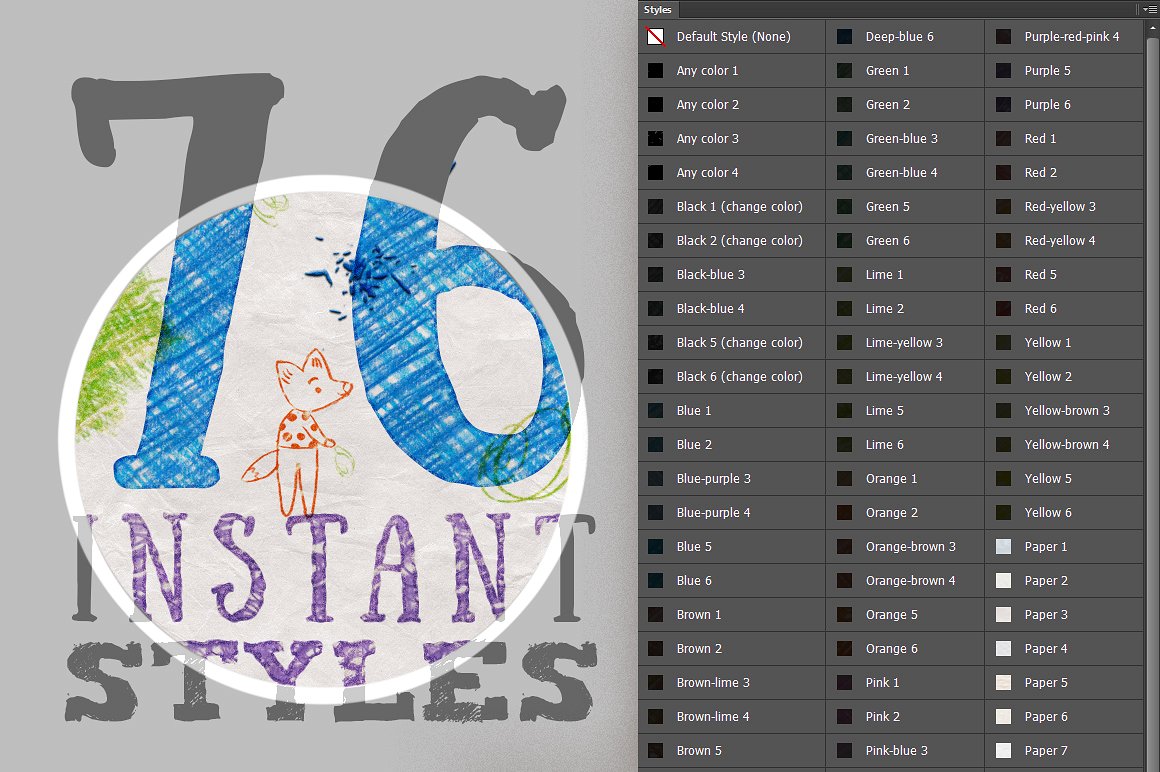Viewport: 1160px width, 772px height.
Task: Select the Default Style (None) thumbnail
Action: pyautogui.click(x=657, y=36)
